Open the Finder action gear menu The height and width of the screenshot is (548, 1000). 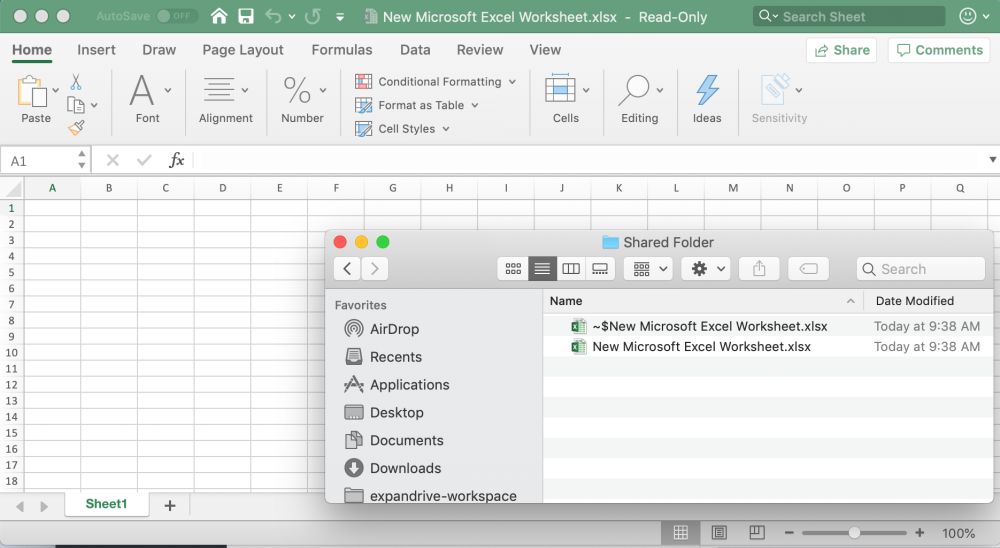pyautogui.click(x=705, y=269)
